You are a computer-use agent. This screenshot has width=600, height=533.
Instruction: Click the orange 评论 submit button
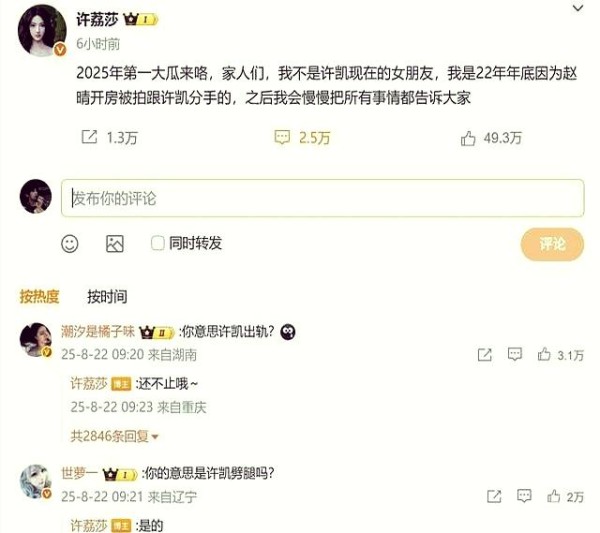(552, 244)
